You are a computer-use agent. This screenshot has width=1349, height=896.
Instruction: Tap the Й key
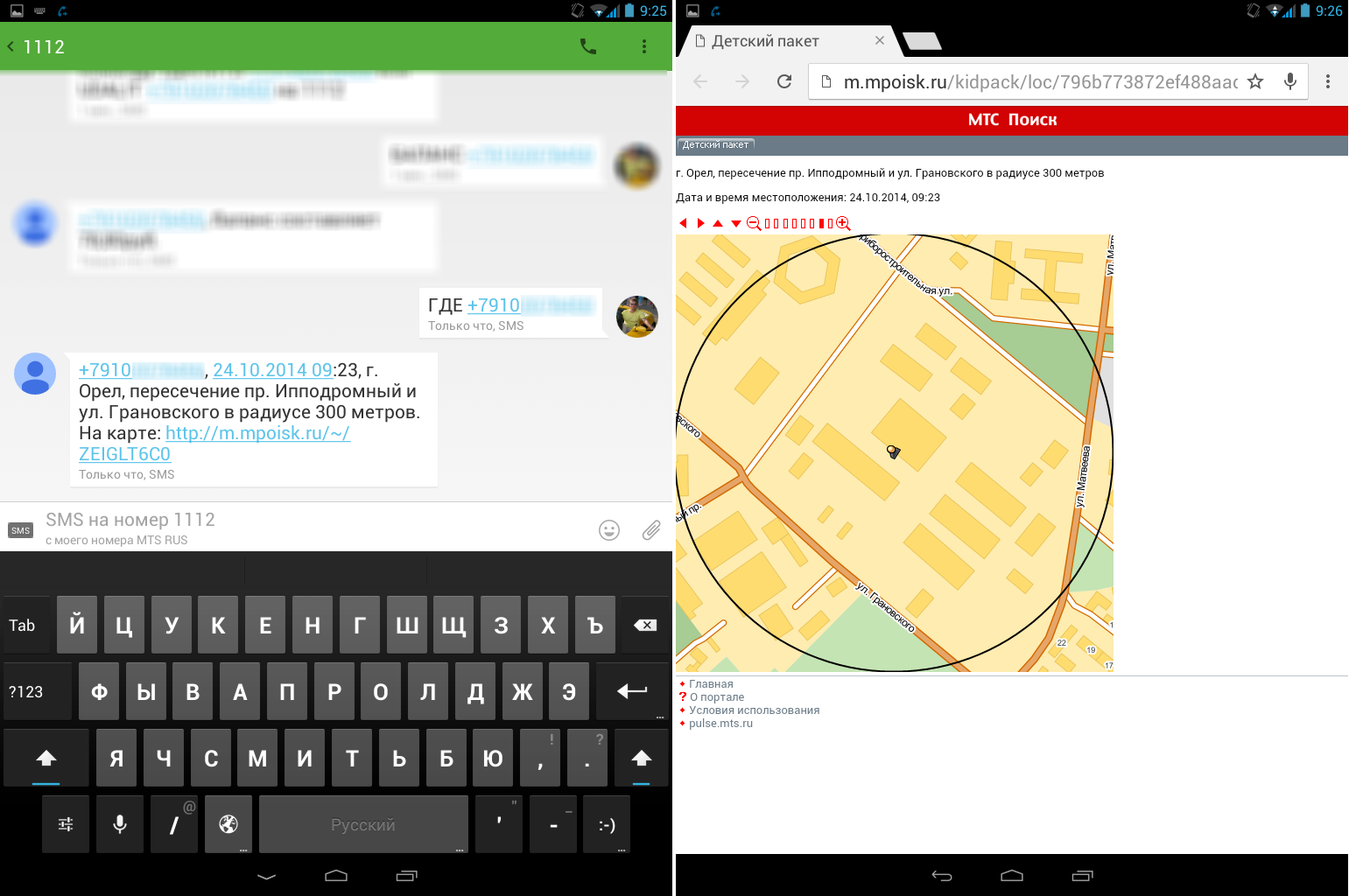pos(77,625)
